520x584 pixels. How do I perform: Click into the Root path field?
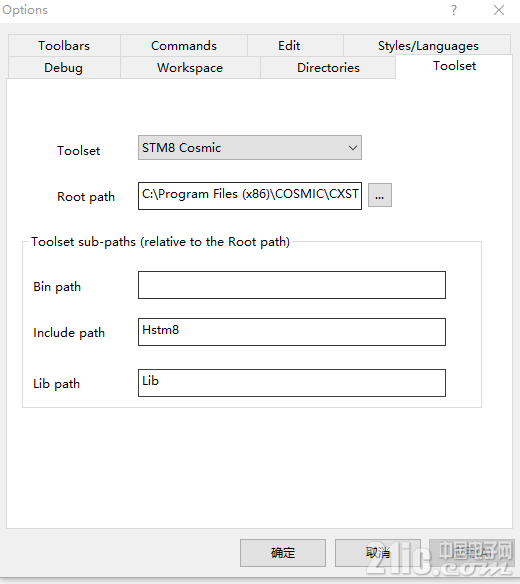pyautogui.click(x=250, y=196)
